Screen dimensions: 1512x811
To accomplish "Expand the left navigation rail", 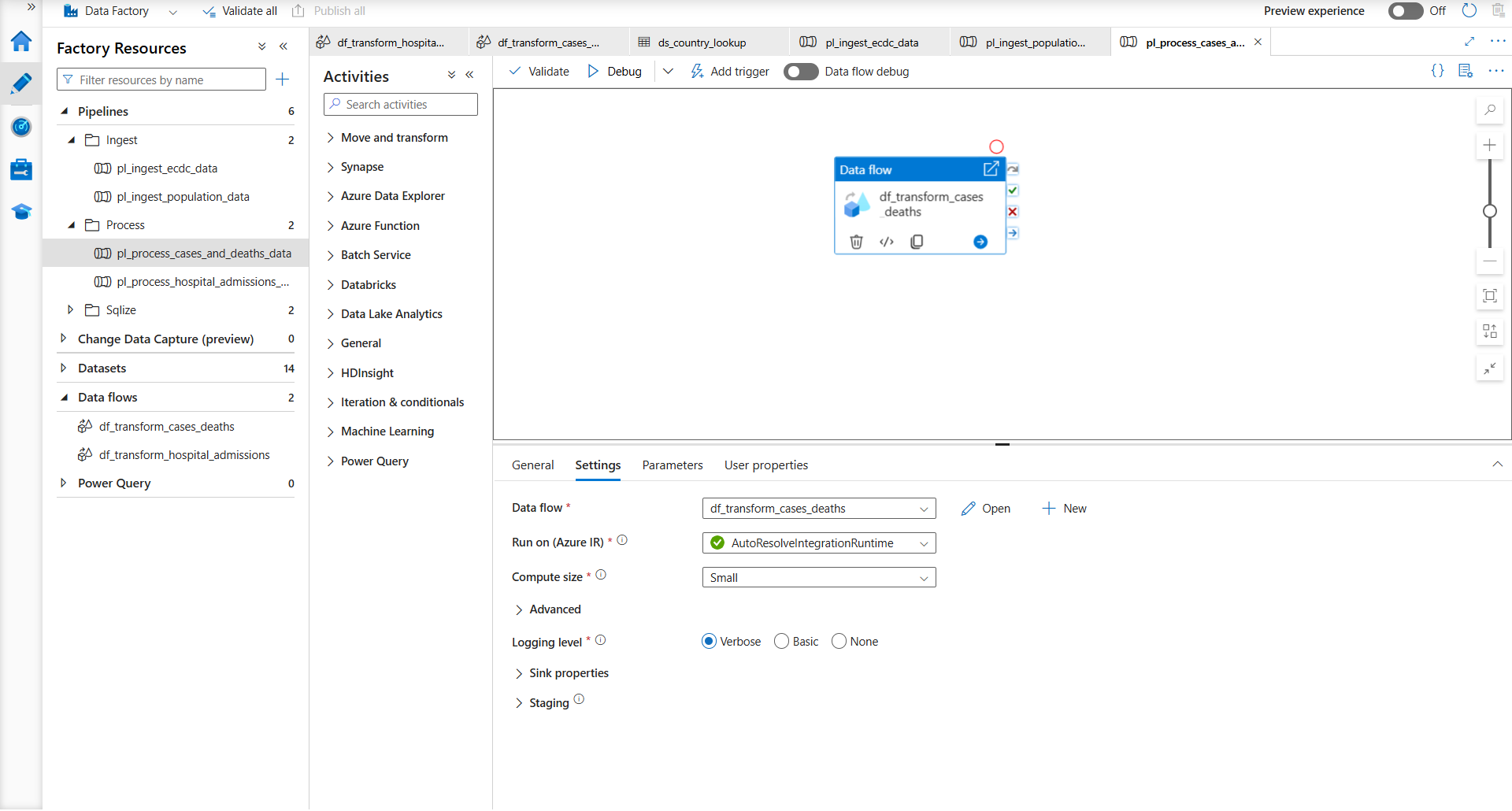I will [31, 7].
